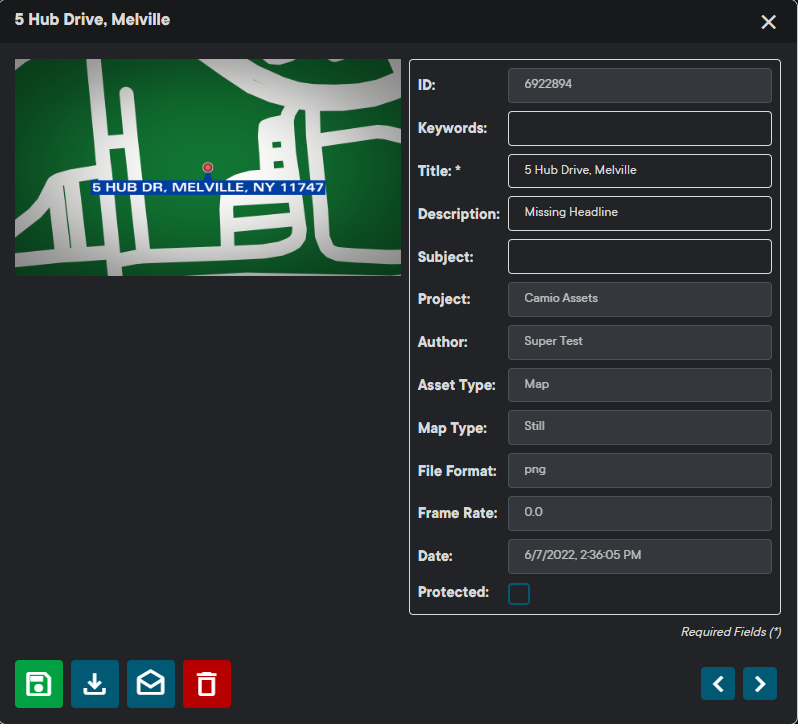Delete the asset with red trash button
This screenshot has width=798, height=724.
(207, 684)
